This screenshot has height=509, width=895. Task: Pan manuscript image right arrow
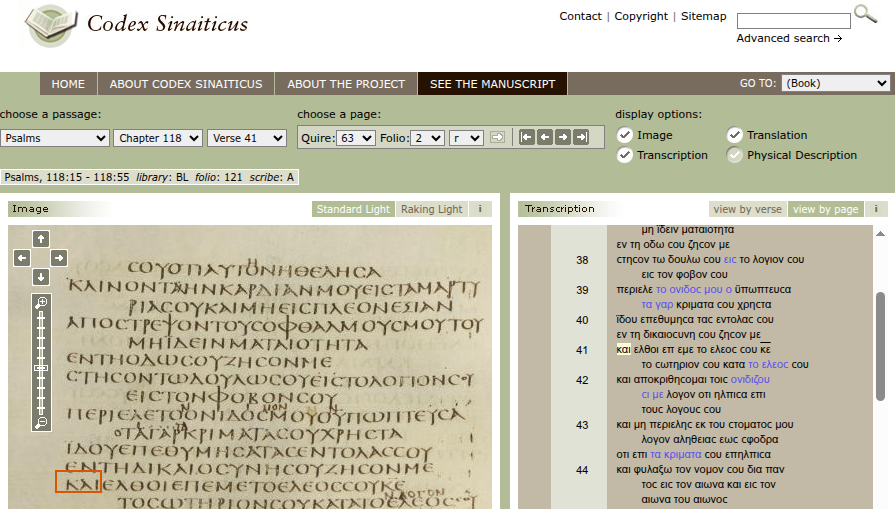pyautogui.click(x=59, y=258)
